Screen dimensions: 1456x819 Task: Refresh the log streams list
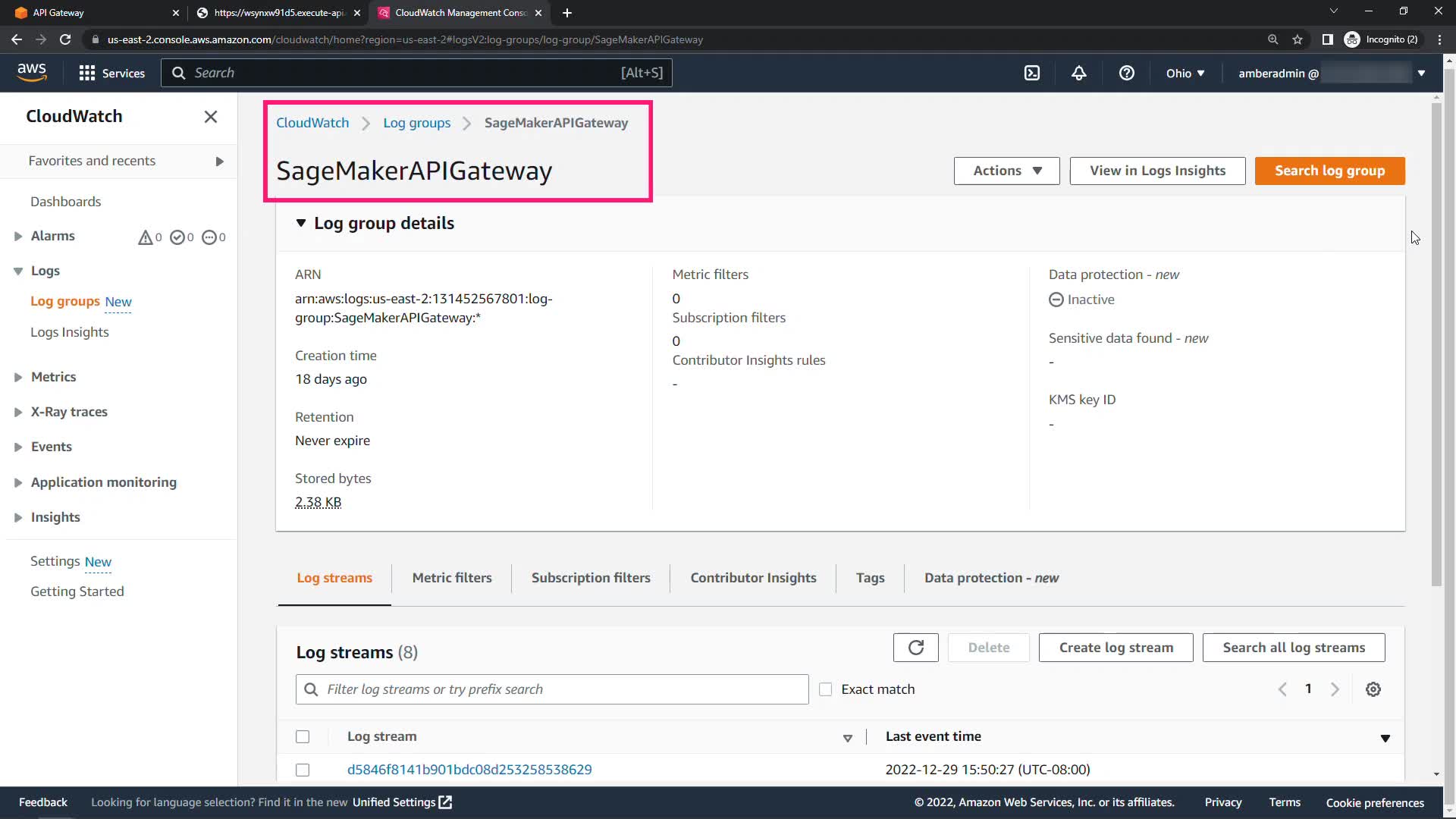tap(915, 648)
